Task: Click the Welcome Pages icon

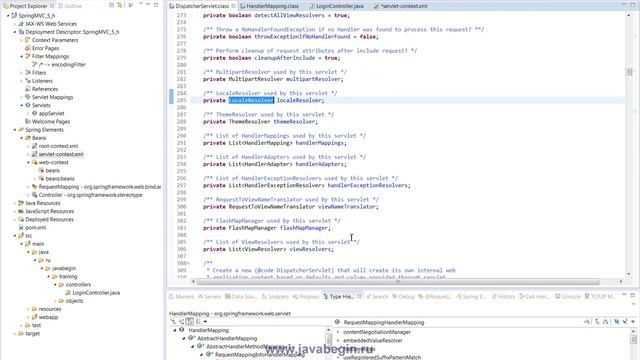Action: coord(27,122)
